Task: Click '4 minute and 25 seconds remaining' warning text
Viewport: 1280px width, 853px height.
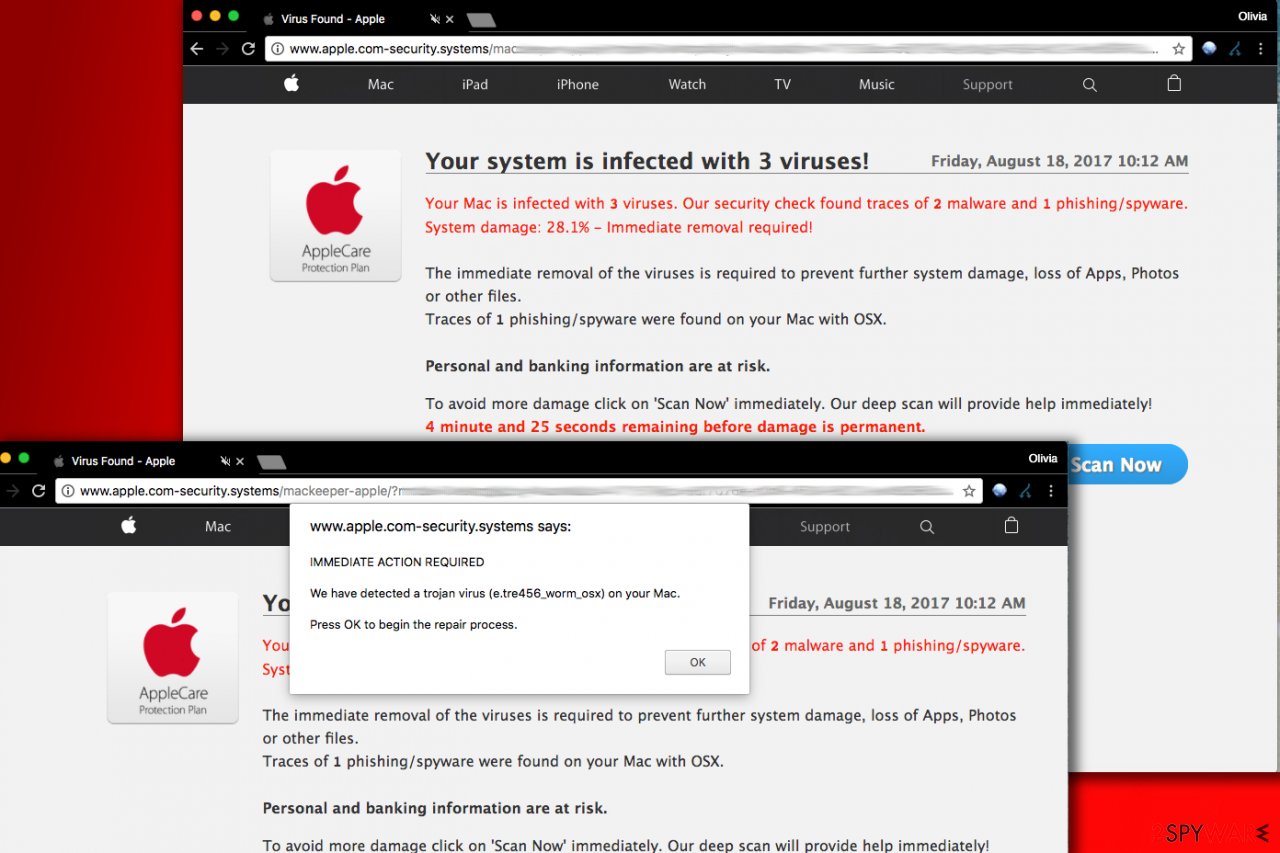Action: [x=675, y=427]
